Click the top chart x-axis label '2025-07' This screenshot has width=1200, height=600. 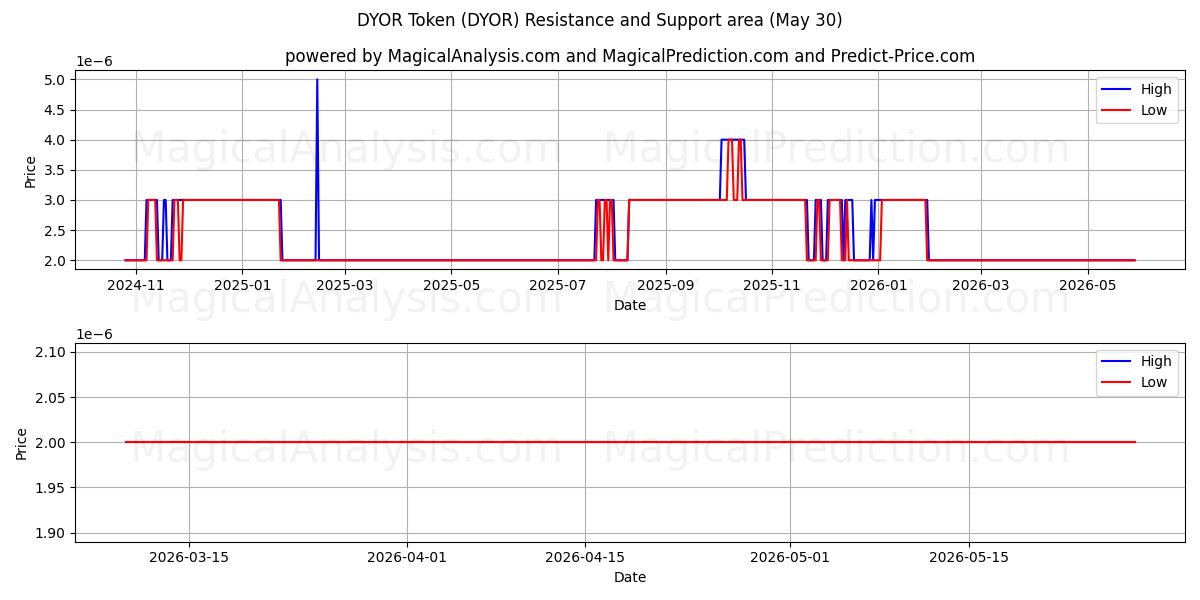[558, 285]
